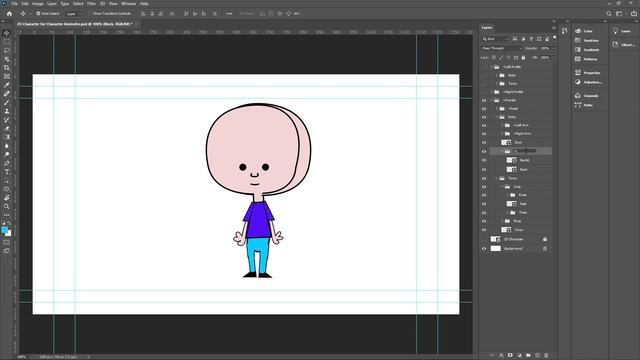Screen dimensions: 640x360
Task: Expand the +Head group
Action: [x=497, y=109]
